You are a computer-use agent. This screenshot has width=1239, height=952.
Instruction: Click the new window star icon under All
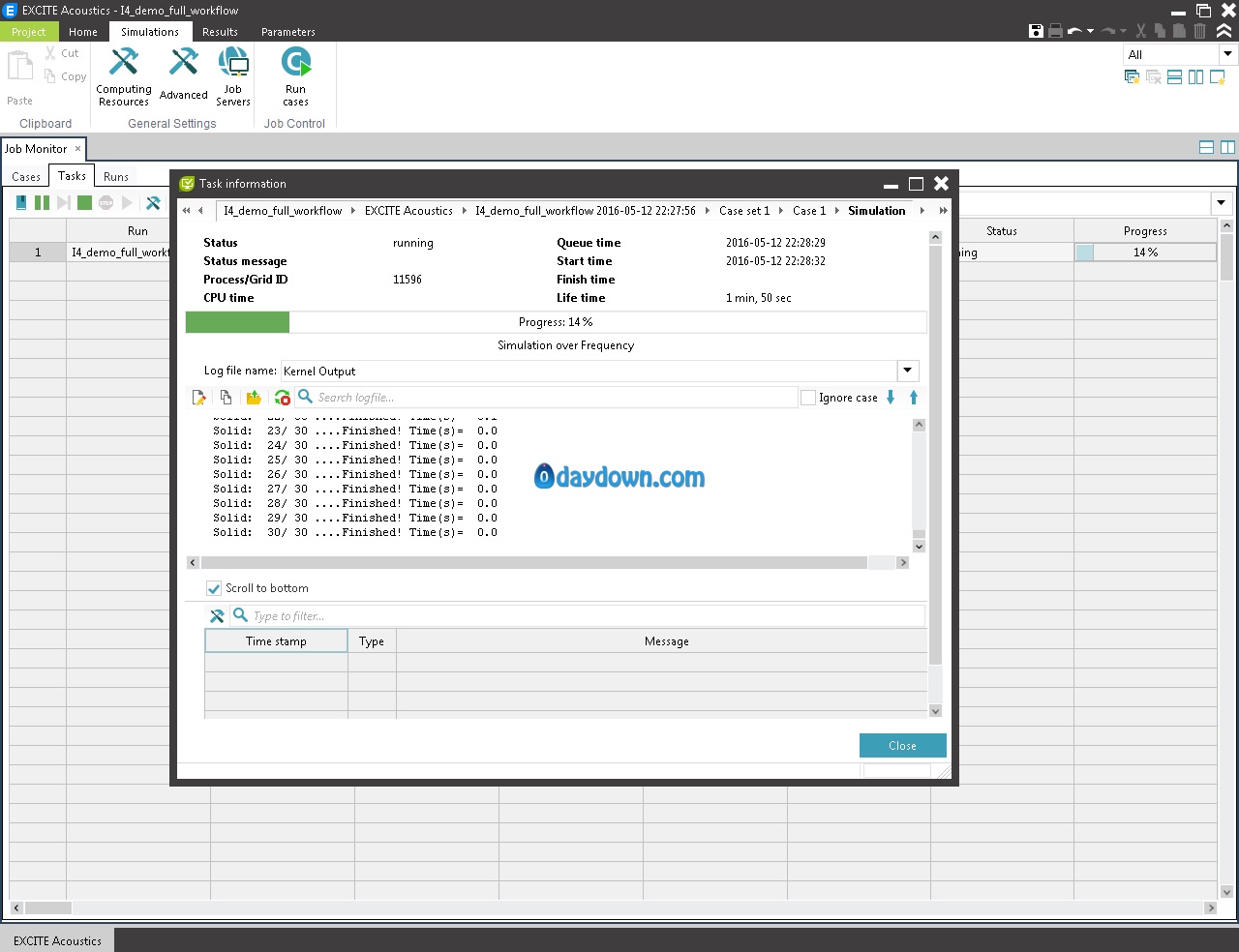[x=1132, y=77]
